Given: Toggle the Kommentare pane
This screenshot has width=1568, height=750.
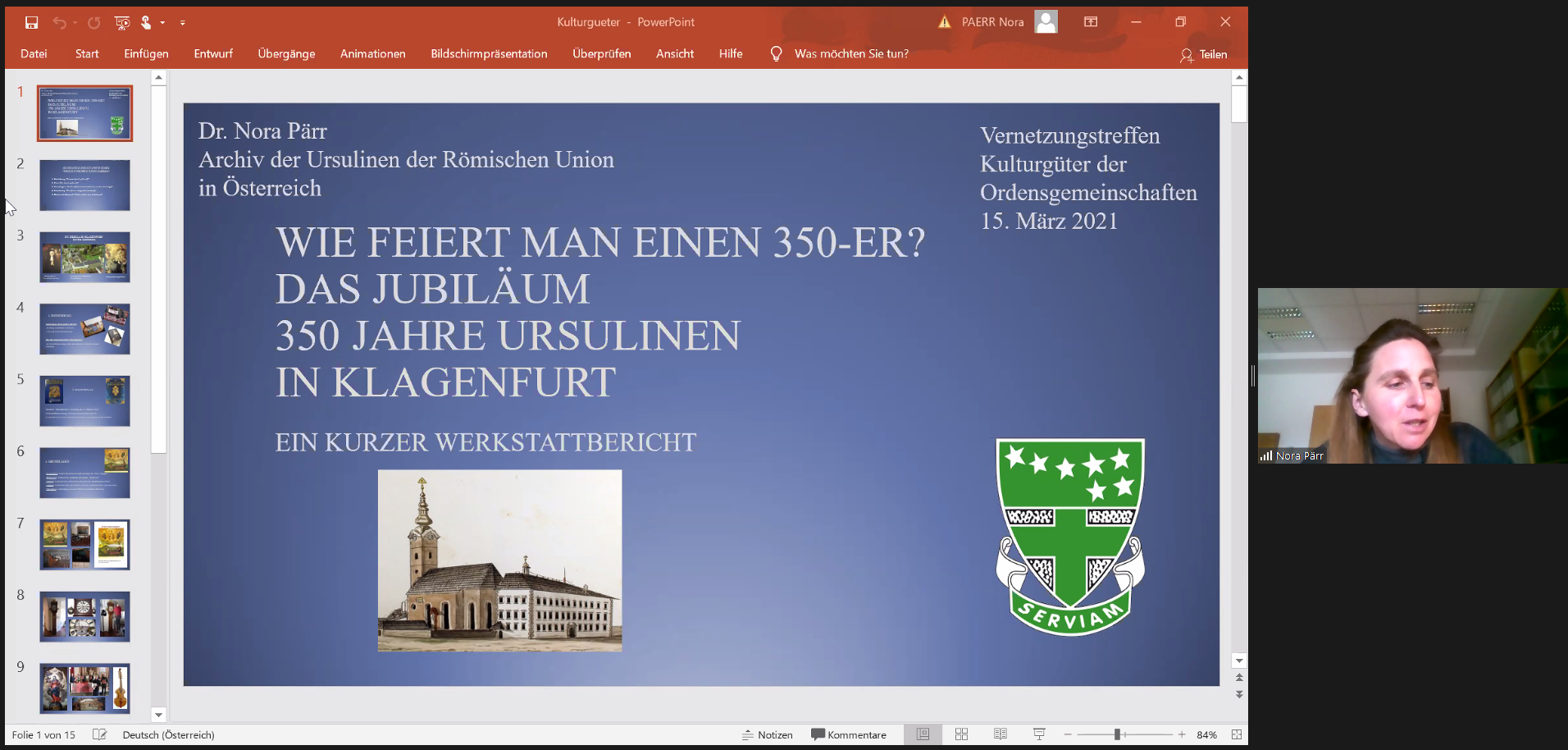Looking at the screenshot, I should (849, 734).
